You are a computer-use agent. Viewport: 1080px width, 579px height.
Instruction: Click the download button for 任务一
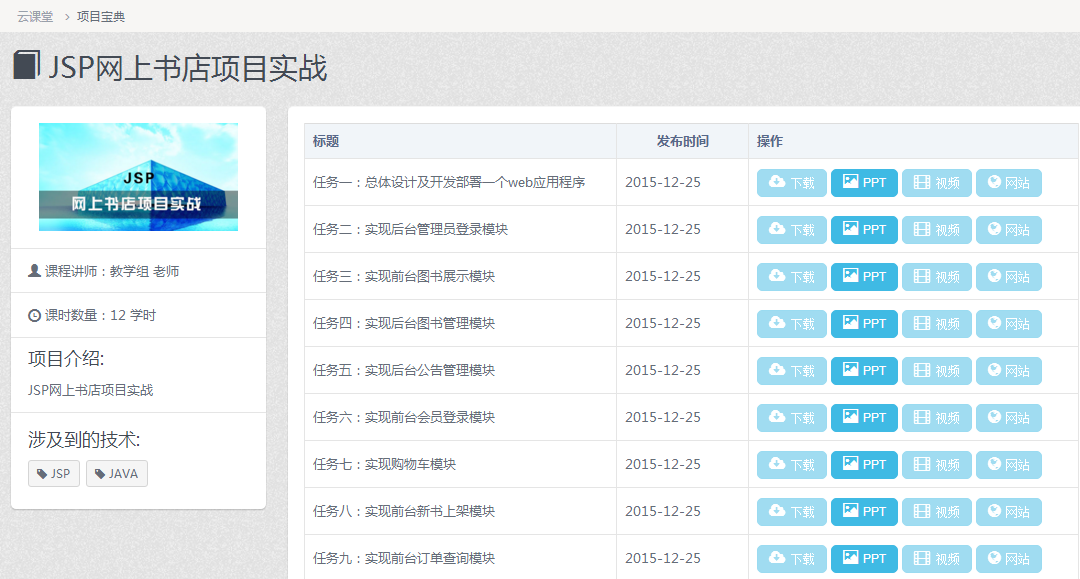pos(791,183)
